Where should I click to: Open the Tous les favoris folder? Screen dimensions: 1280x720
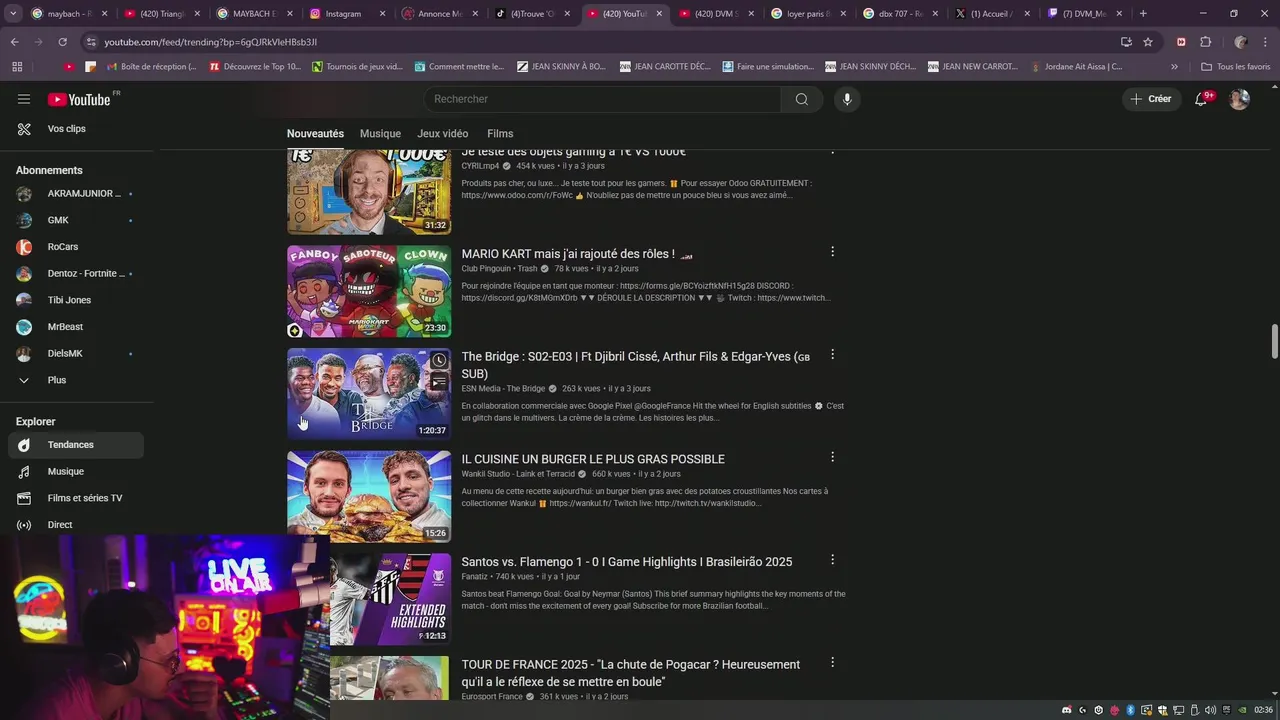click(x=1235, y=67)
